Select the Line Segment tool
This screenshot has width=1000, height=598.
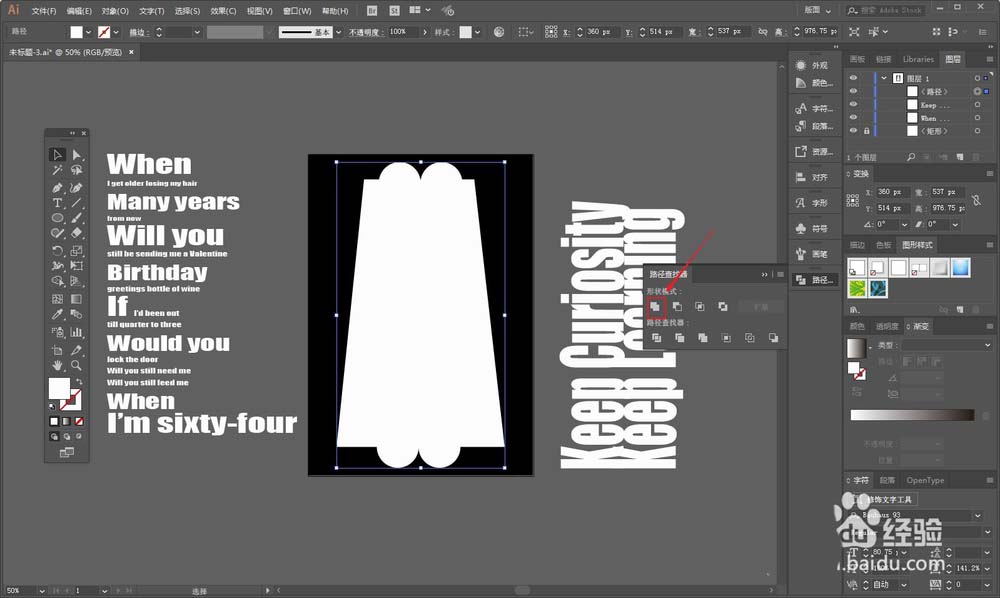[x=77, y=203]
